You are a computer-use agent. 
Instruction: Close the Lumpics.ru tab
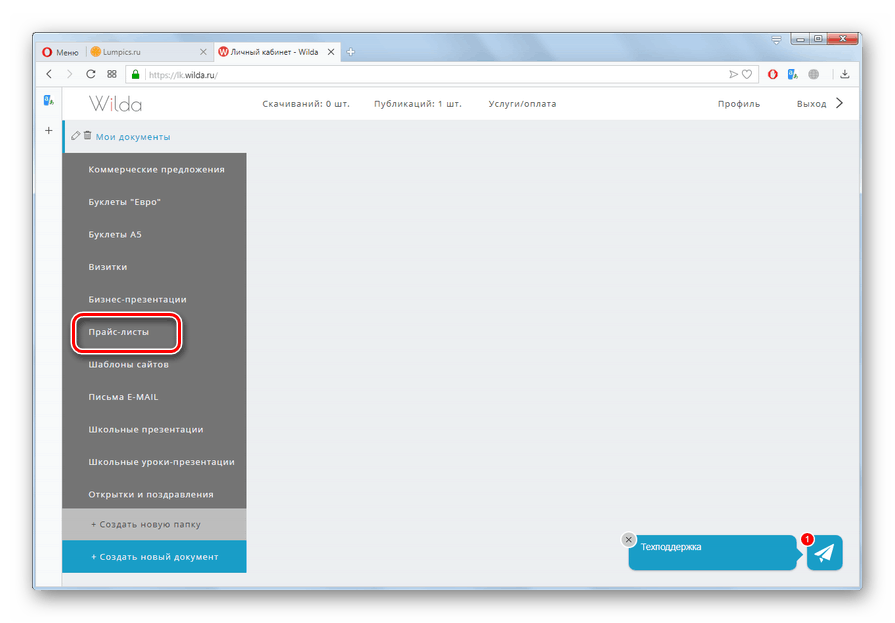203,52
